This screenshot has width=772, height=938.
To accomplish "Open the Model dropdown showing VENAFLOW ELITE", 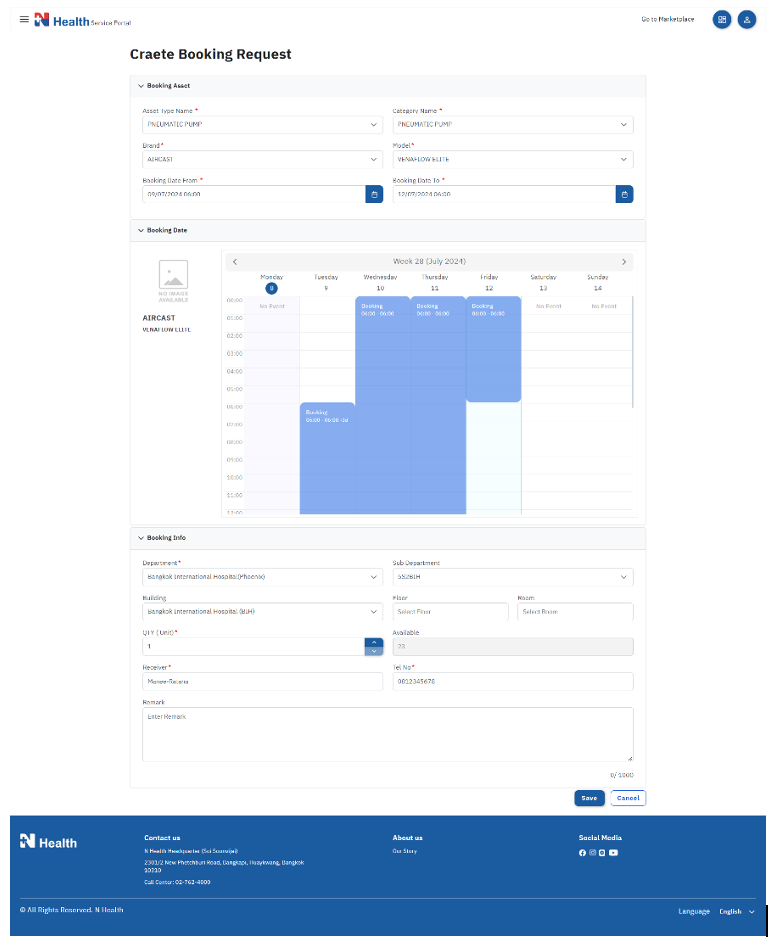I will (513, 160).
